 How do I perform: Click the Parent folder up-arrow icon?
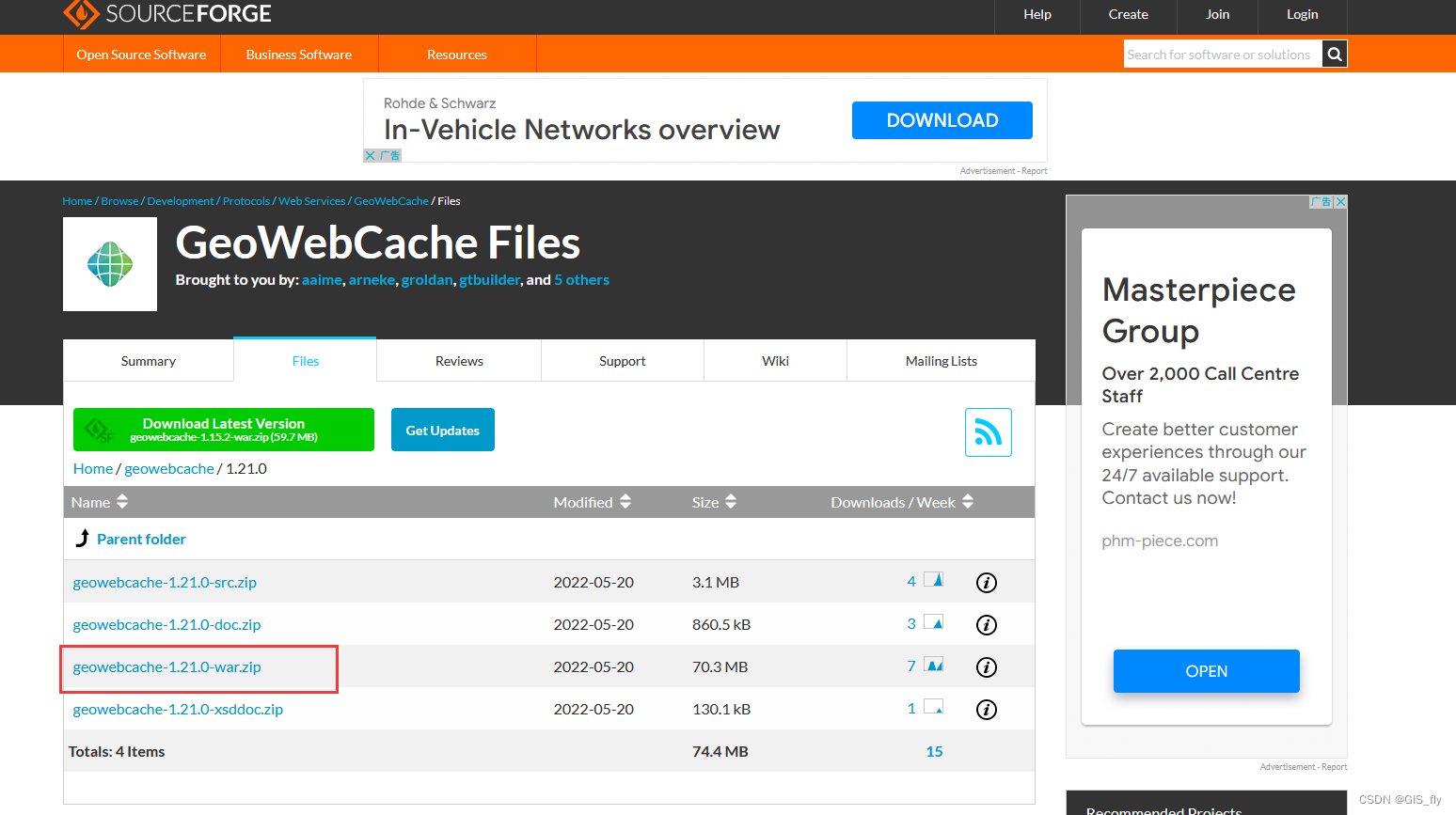point(82,538)
